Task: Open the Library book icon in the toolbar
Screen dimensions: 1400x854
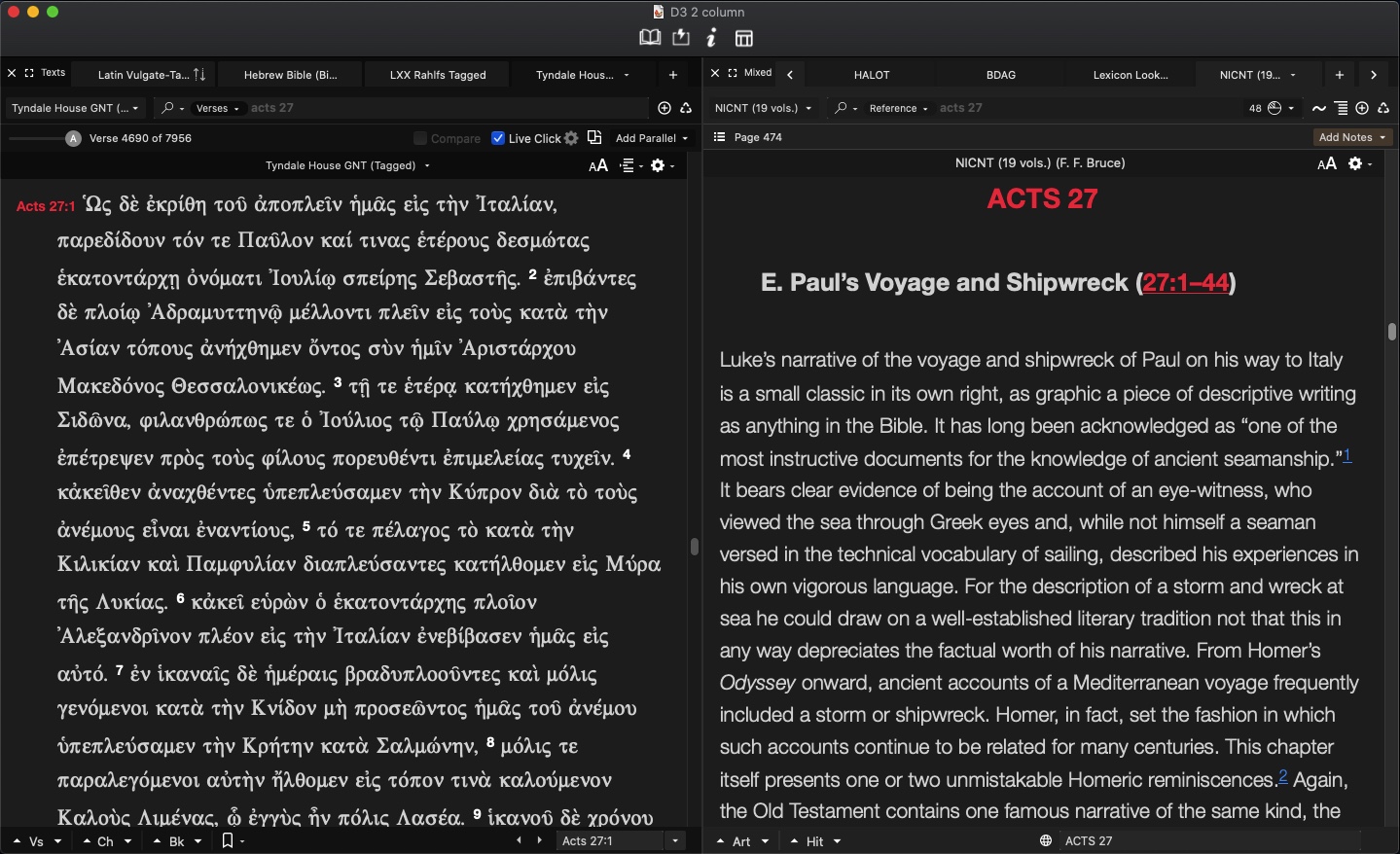Action: pyautogui.click(x=649, y=38)
